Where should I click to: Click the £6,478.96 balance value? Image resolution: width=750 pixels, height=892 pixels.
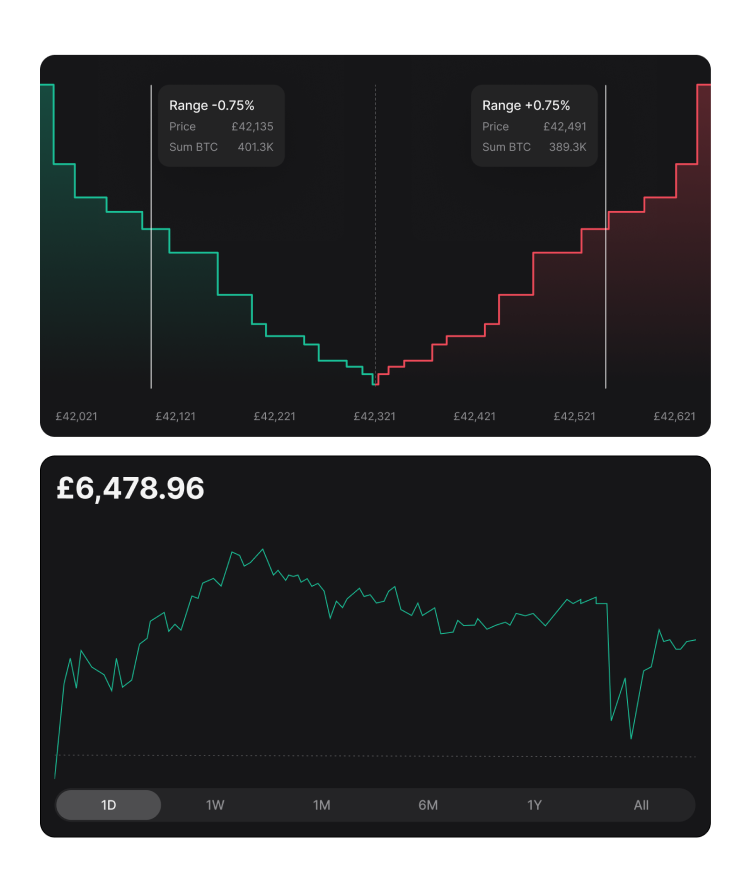[131, 489]
